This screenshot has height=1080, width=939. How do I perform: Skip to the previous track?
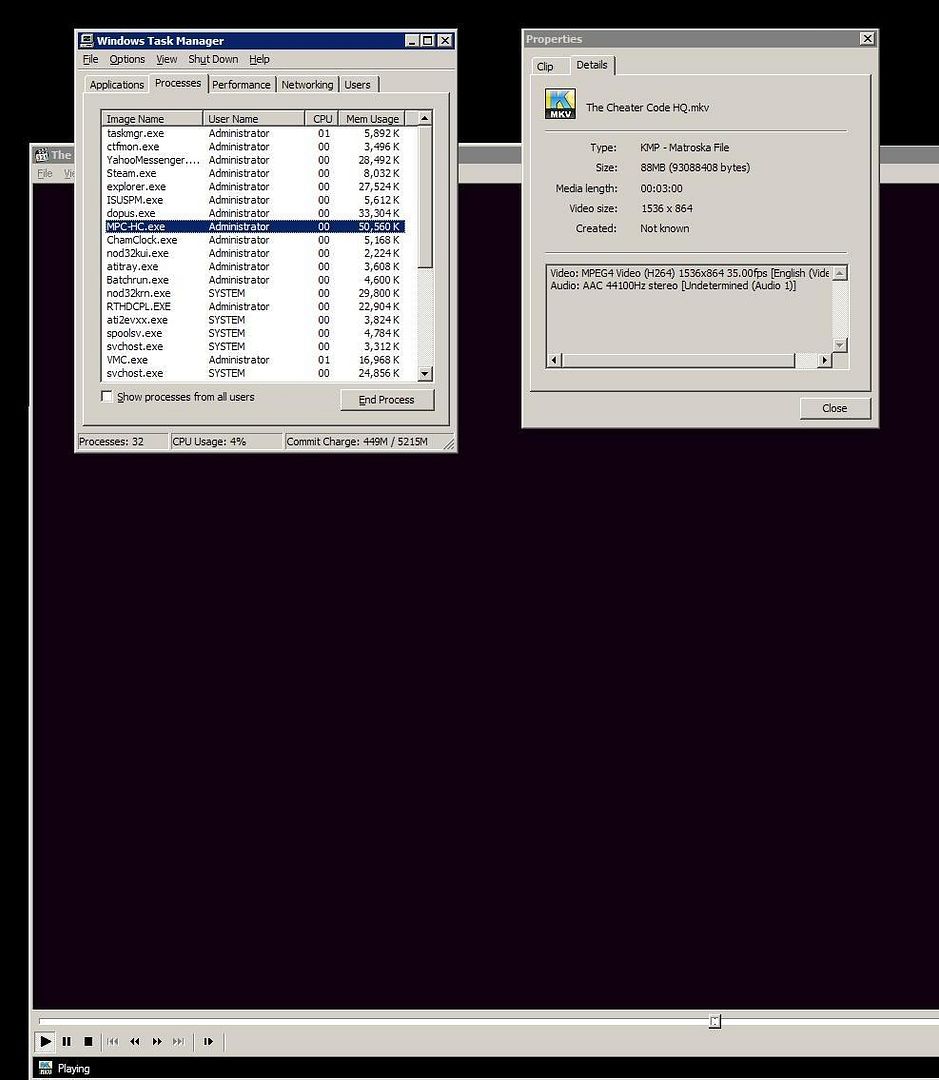[x=114, y=1041]
